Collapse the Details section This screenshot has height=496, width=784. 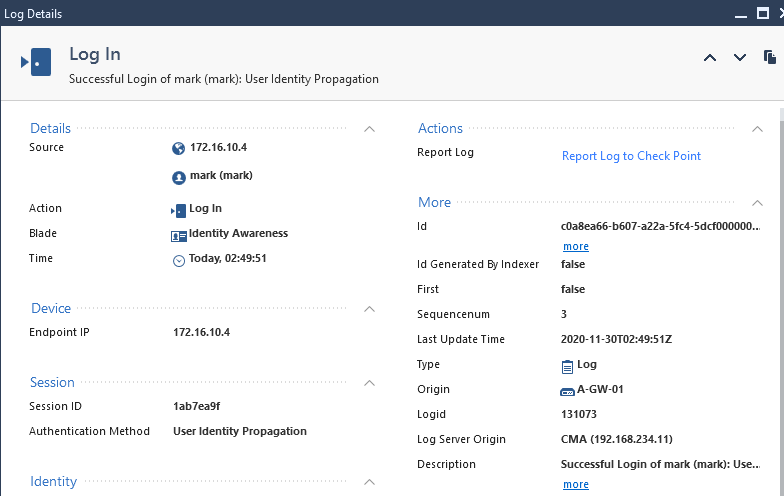(x=369, y=129)
